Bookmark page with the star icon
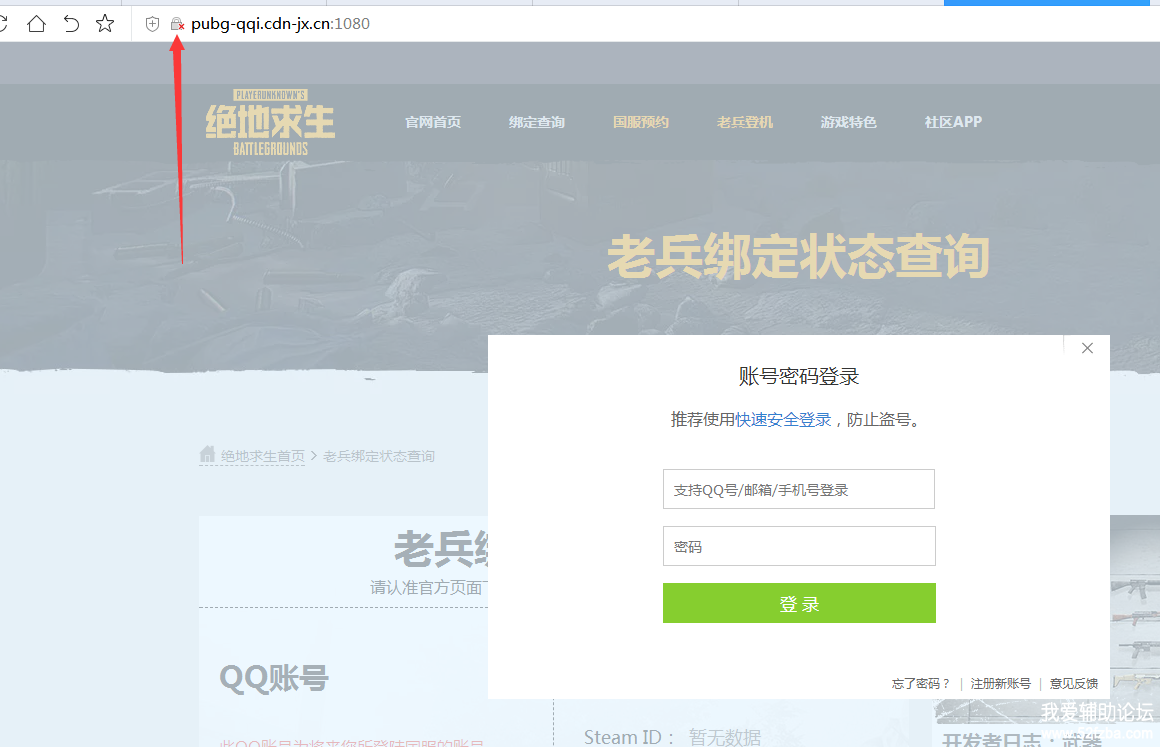Image resolution: width=1160 pixels, height=747 pixels. [105, 24]
